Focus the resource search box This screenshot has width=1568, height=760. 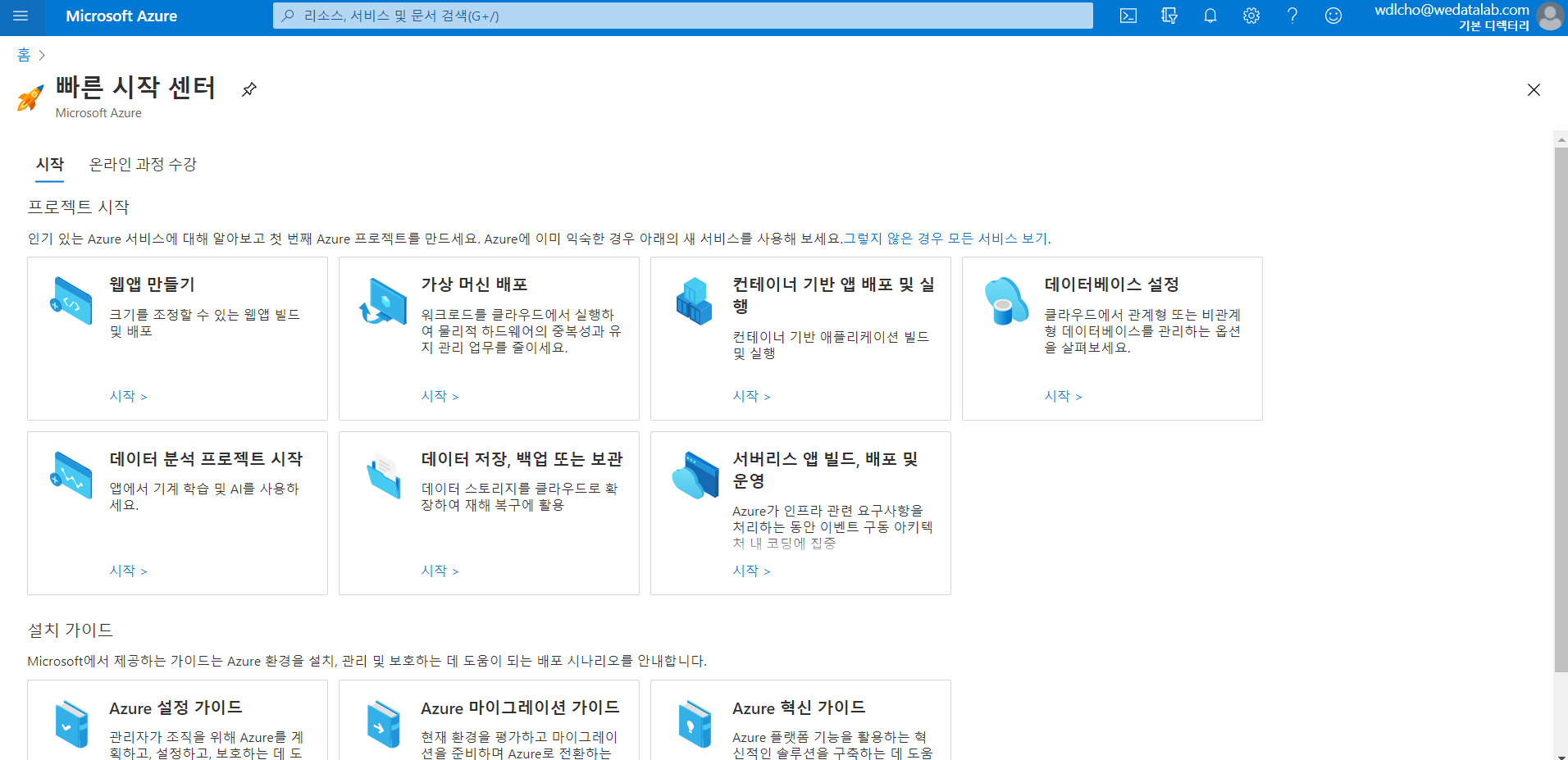click(683, 16)
